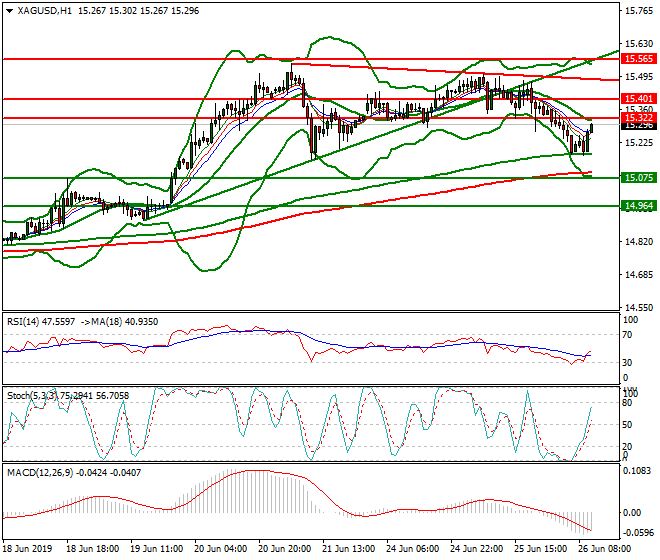Image resolution: width=660 pixels, height=560 pixels.
Task: Click the latest candlestick on the price chart
Action: [x=591, y=128]
